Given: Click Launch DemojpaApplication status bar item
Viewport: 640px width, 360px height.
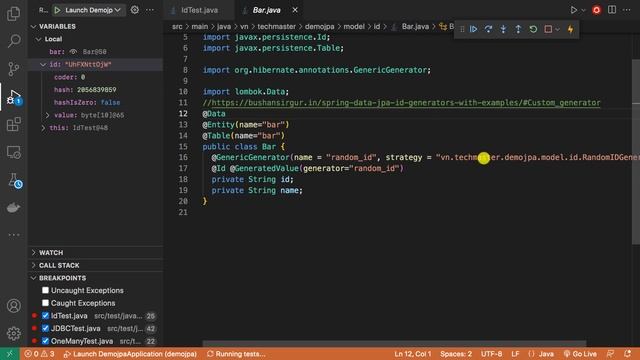Looking at the screenshot, I should (130, 354).
